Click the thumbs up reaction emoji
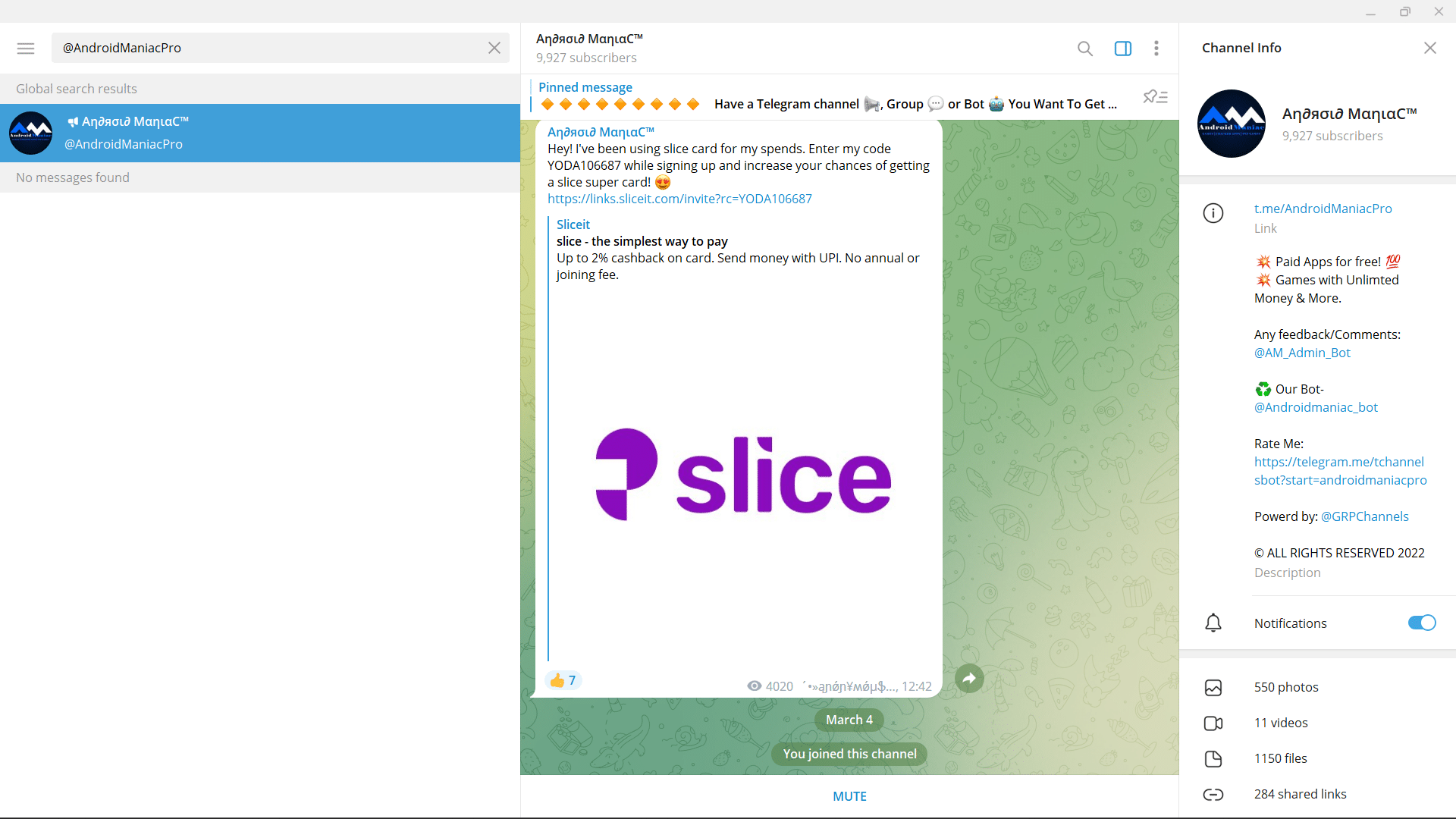The image size is (1456, 819). click(x=557, y=680)
